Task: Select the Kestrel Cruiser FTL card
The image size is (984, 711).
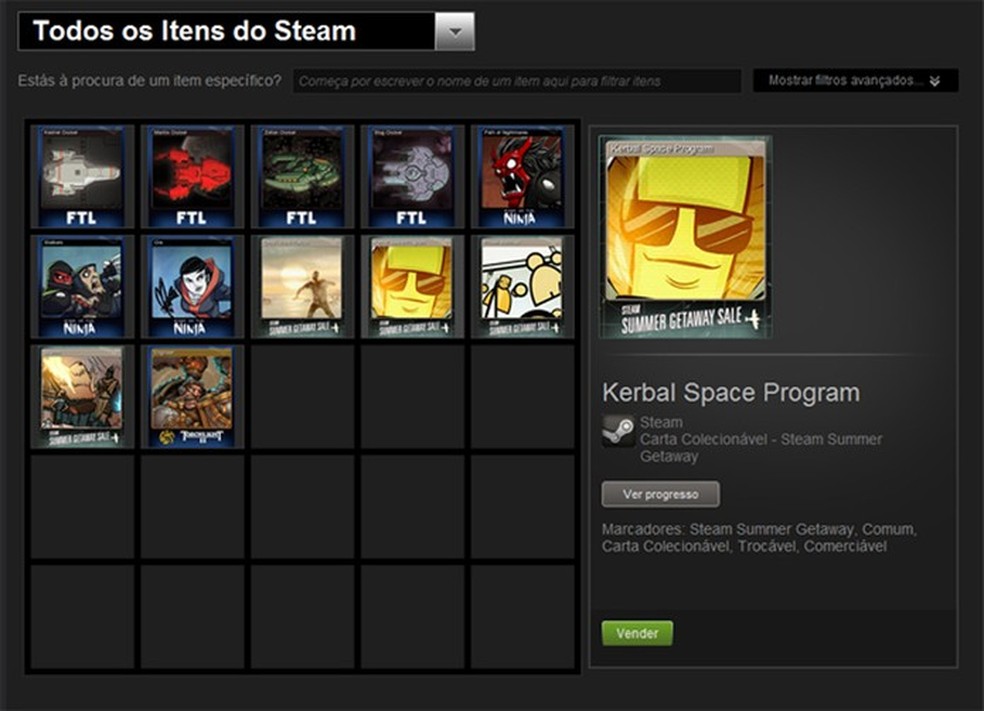Action: 82,178
